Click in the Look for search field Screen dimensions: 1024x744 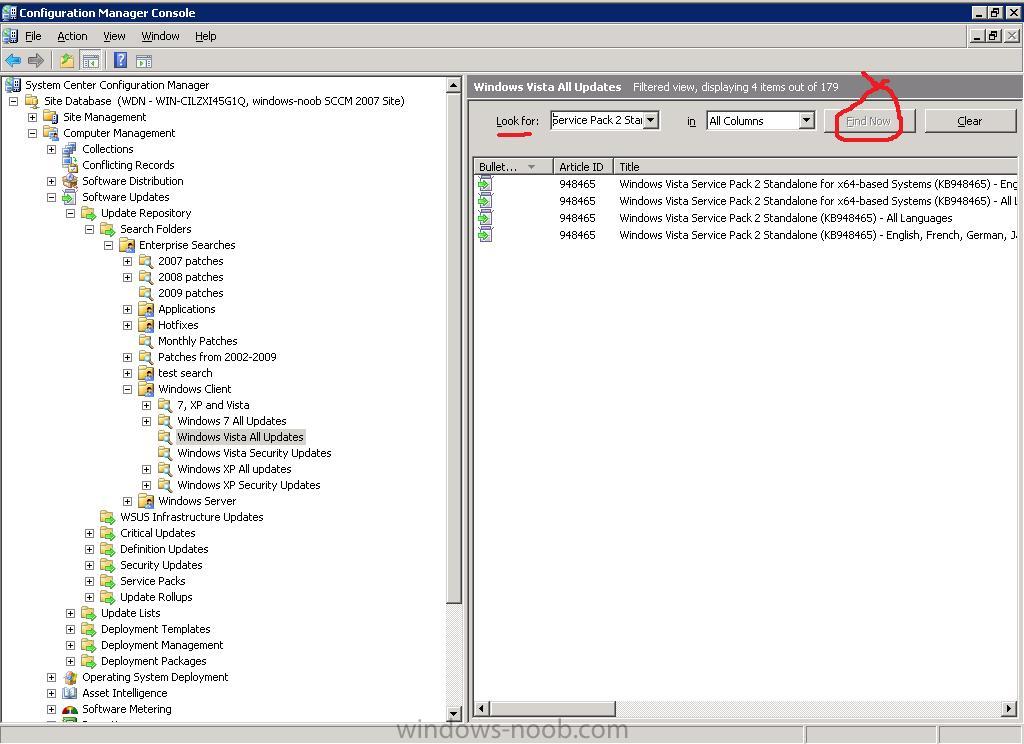(x=597, y=120)
